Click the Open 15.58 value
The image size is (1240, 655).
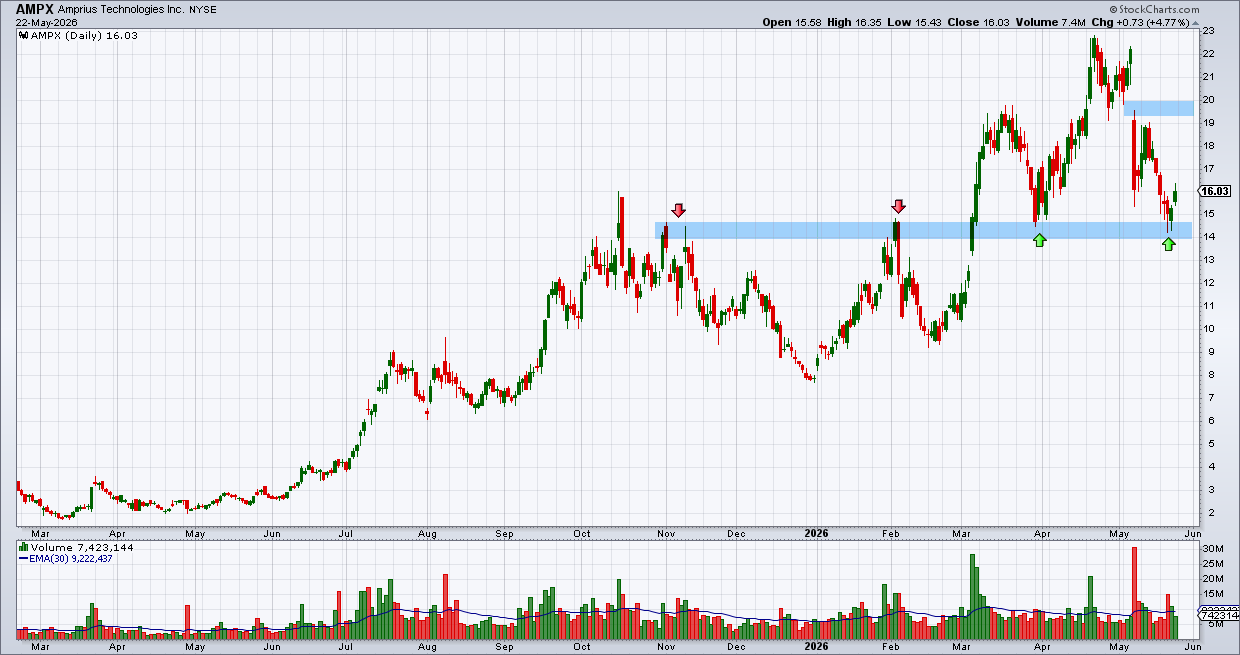pyautogui.click(x=790, y=22)
